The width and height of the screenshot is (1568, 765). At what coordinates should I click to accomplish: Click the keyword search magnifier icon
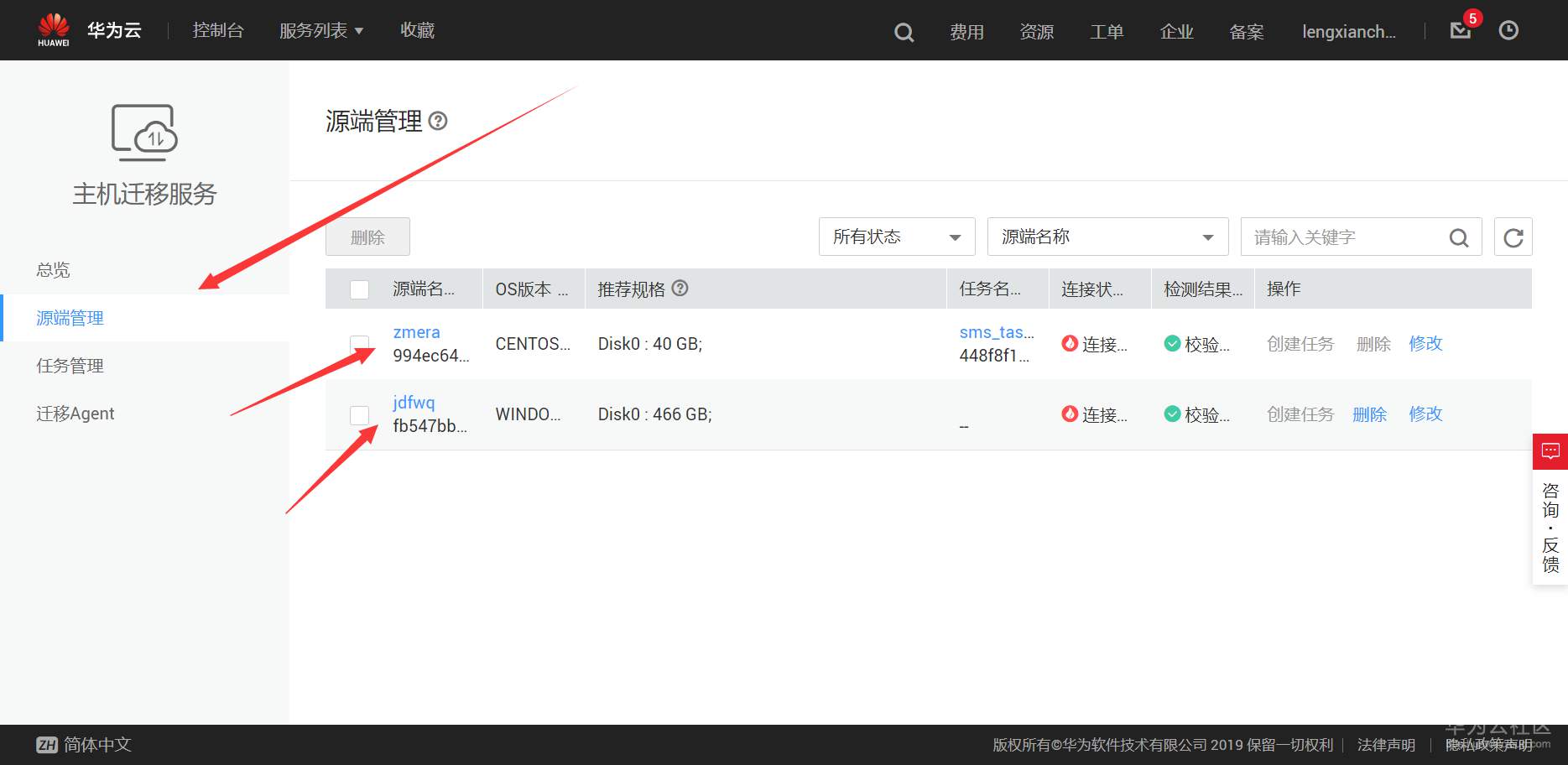(x=1459, y=238)
